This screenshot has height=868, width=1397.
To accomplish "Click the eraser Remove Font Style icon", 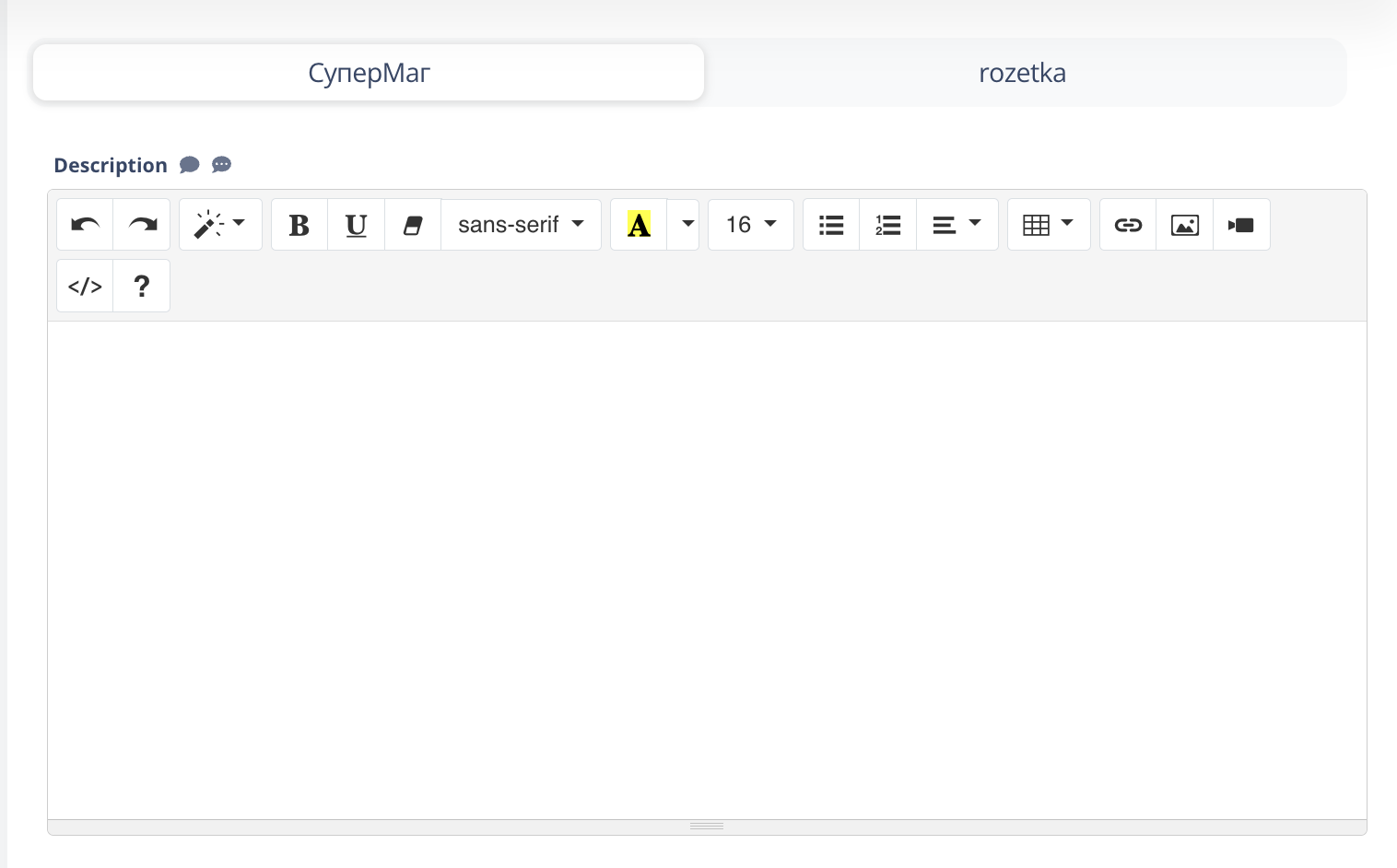I will click(x=413, y=225).
